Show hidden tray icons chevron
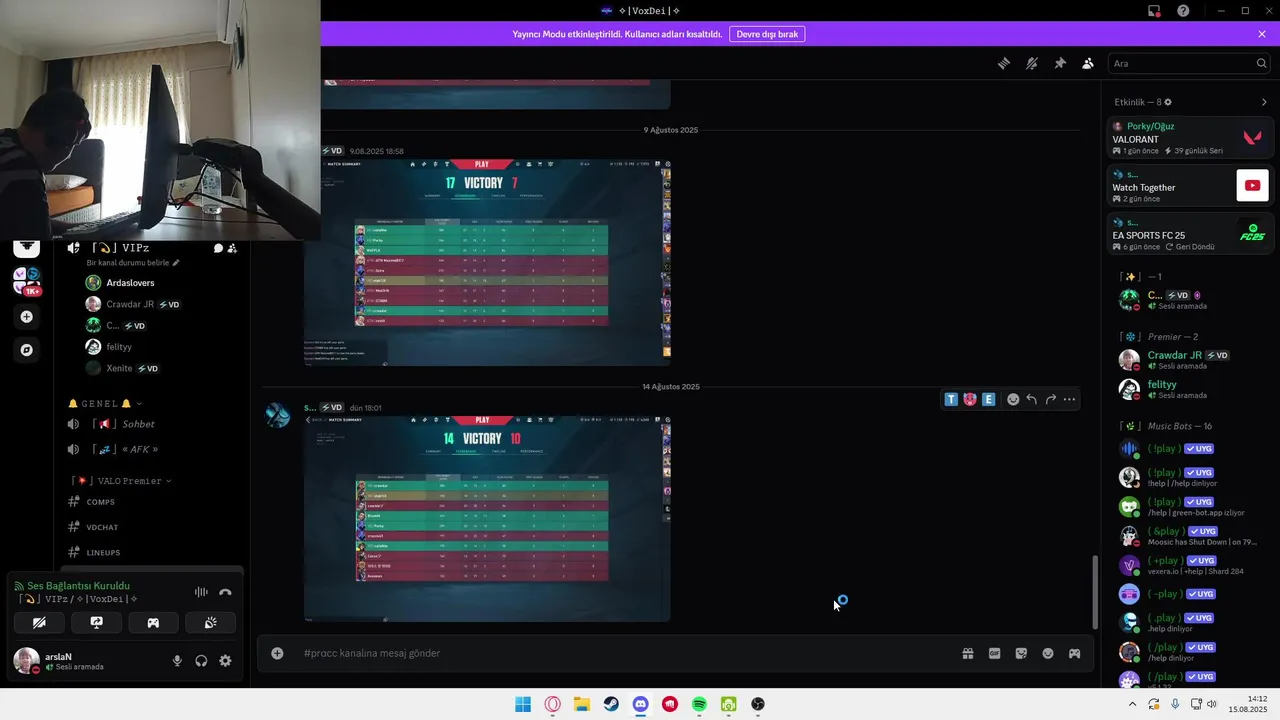The width and height of the screenshot is (1280, 720). tap(1132, 704)
